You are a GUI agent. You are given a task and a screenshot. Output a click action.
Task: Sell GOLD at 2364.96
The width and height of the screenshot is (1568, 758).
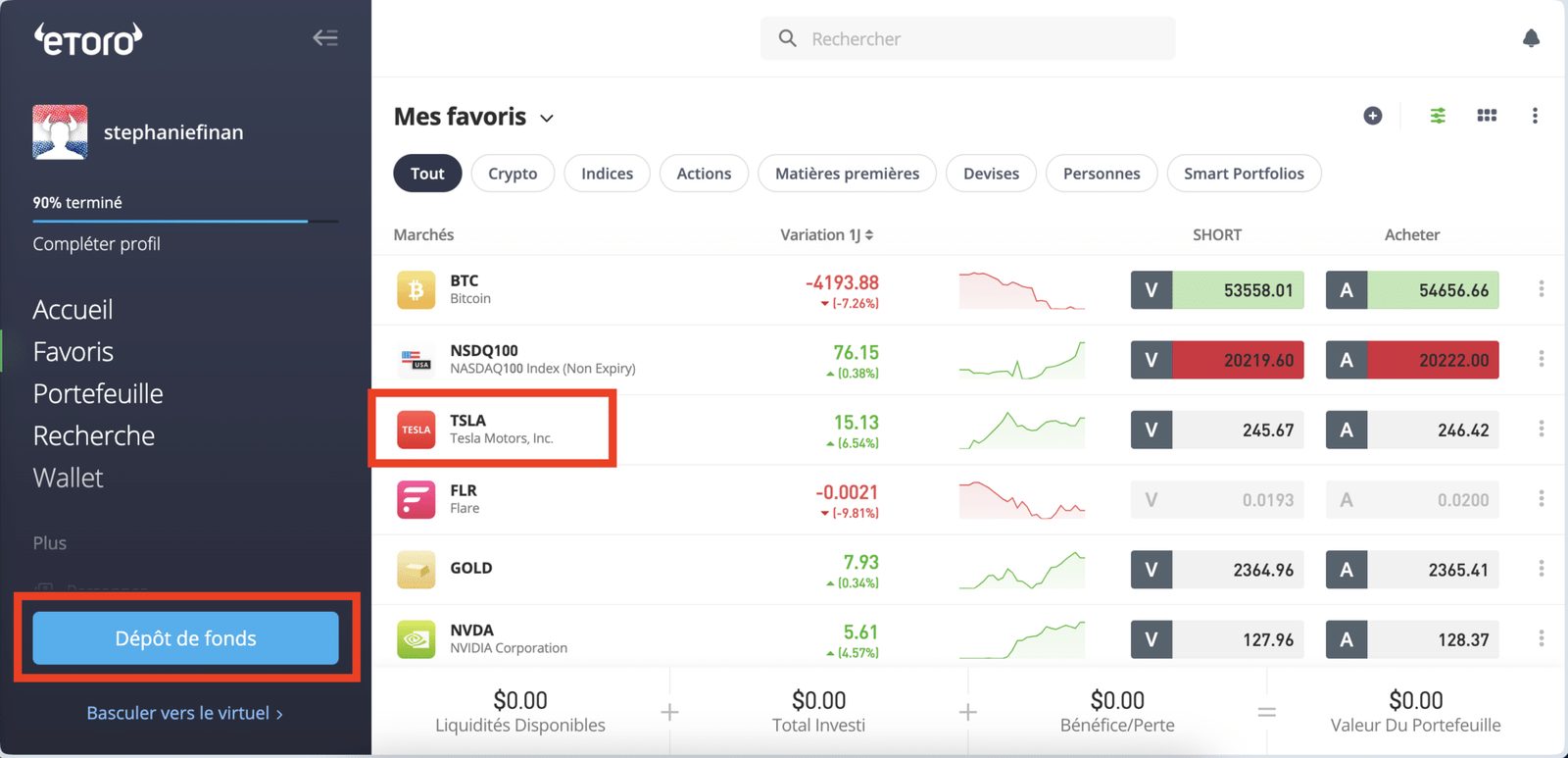point(1217,570)
